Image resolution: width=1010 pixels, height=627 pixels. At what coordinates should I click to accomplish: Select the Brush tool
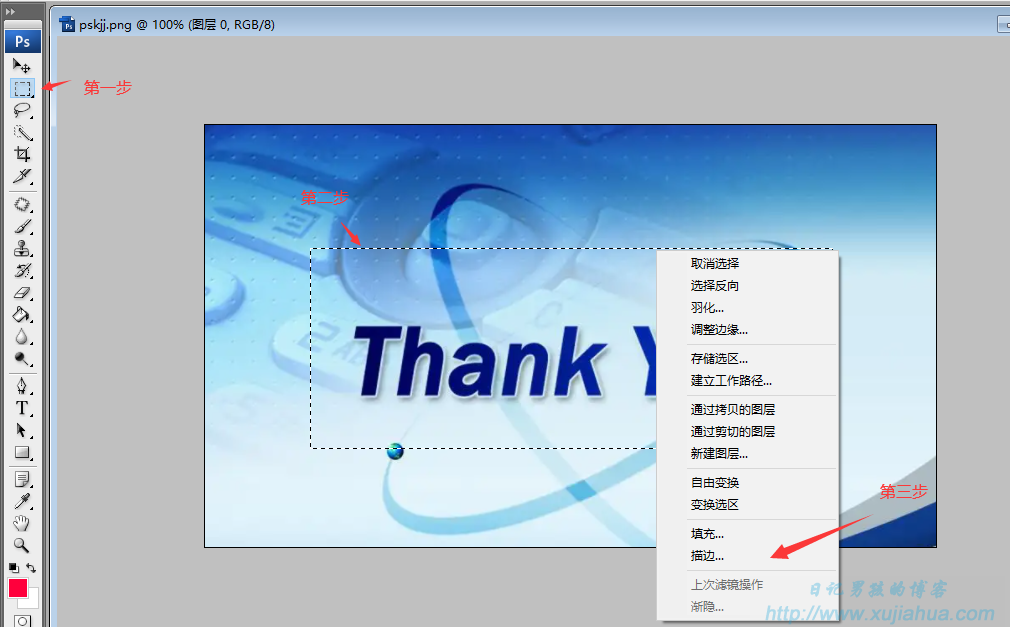pos(22,226)
